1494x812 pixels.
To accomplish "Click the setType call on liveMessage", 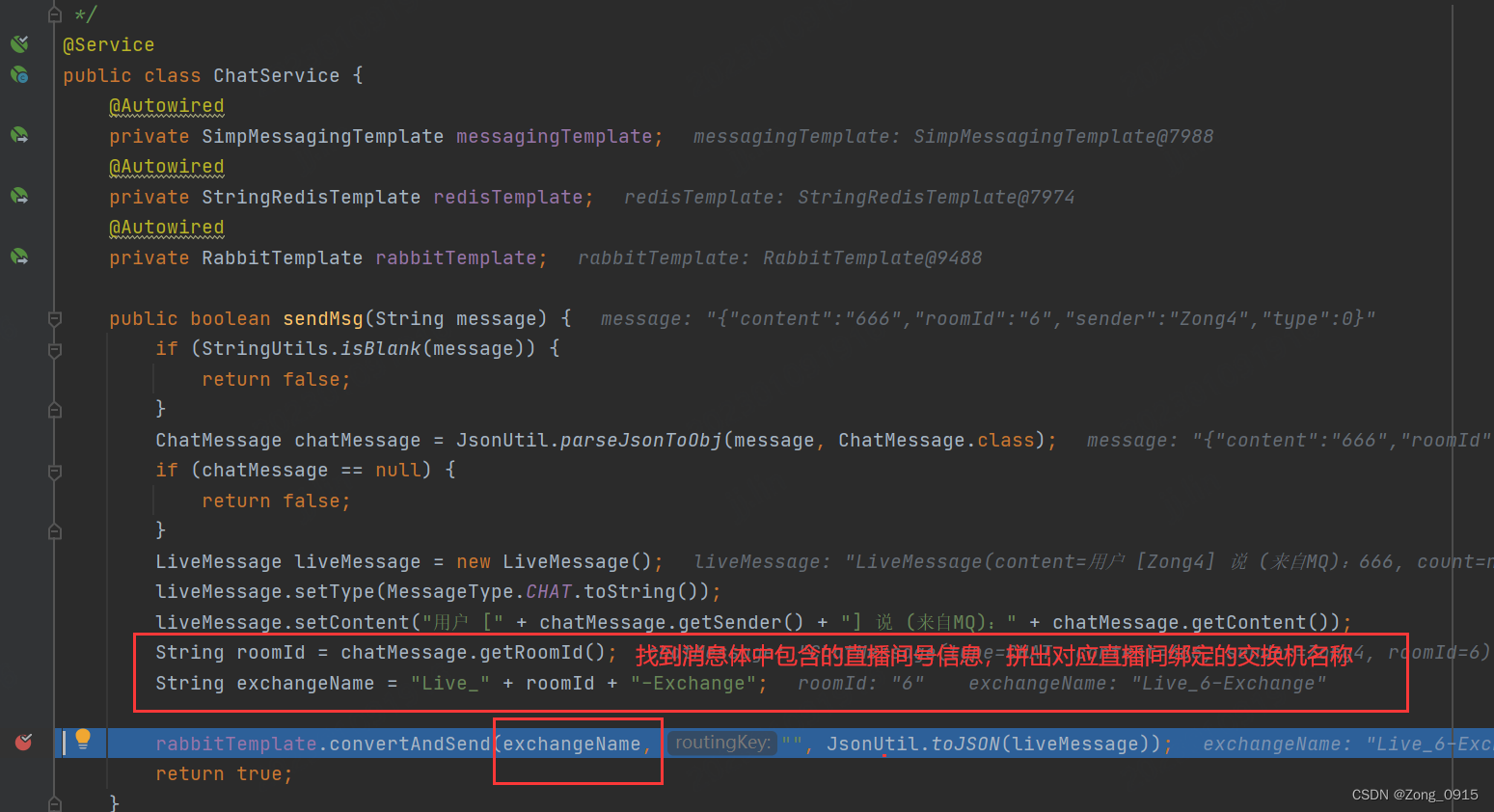I will [x=335, y=591].
